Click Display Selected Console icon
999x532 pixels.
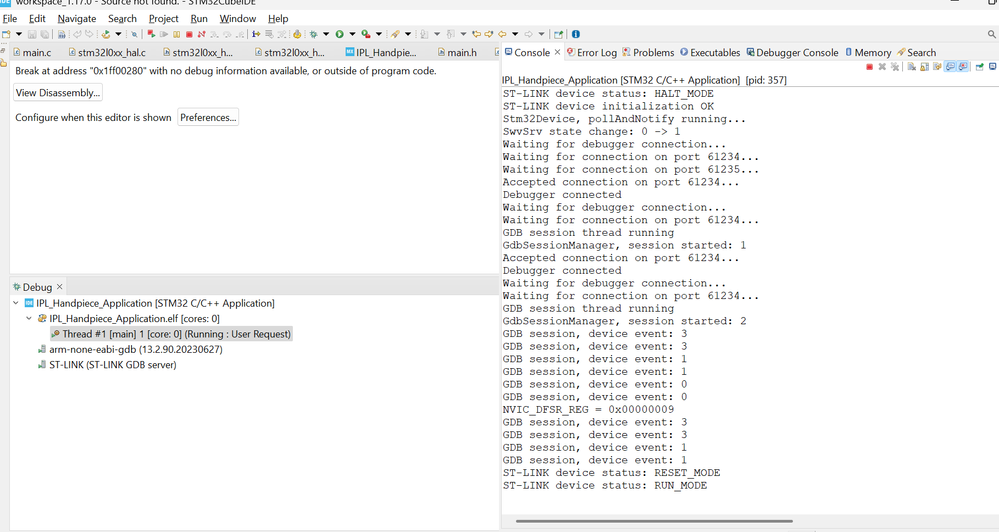point(993,66)
